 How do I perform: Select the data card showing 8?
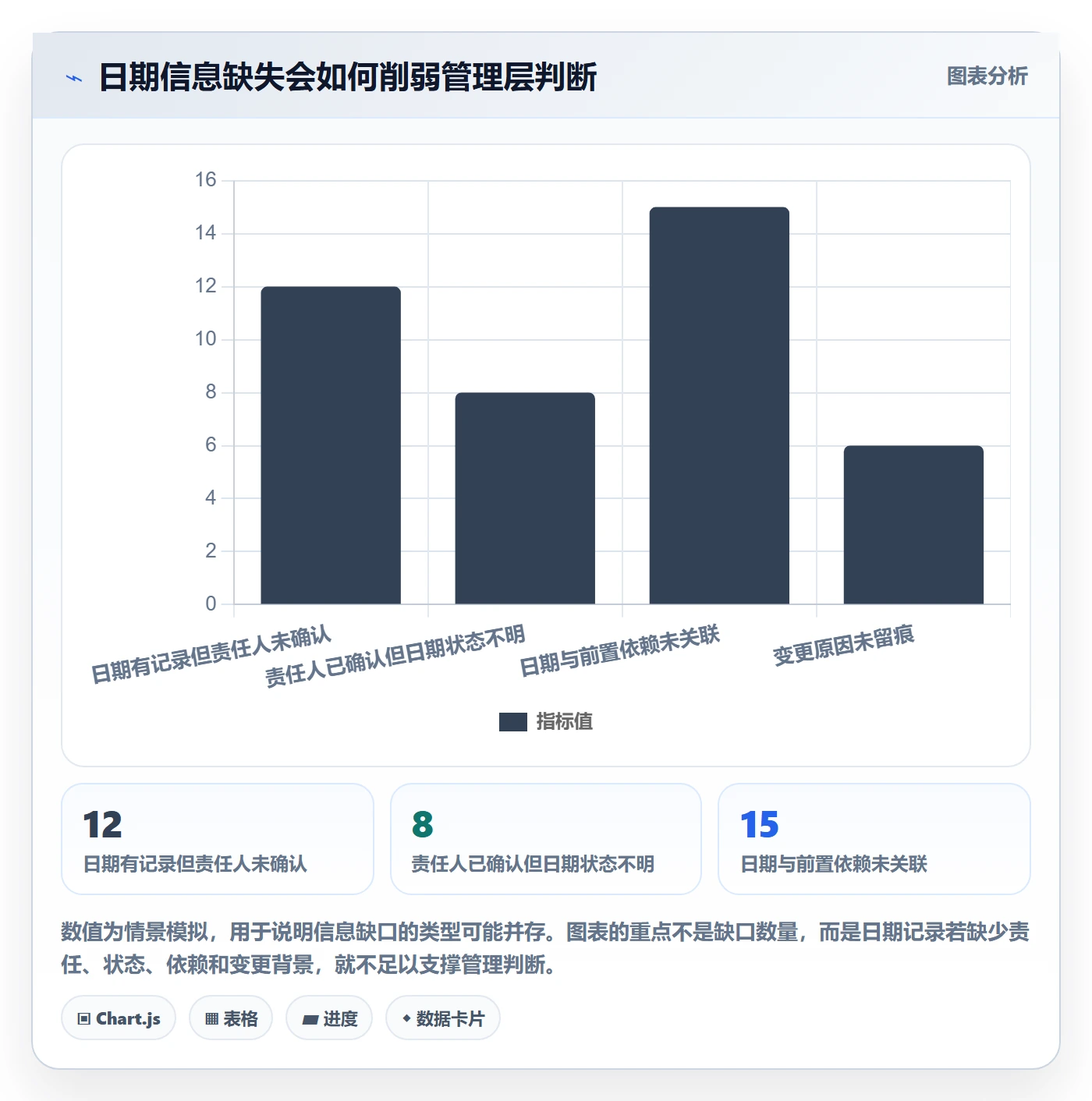click(x=546, y=839)
